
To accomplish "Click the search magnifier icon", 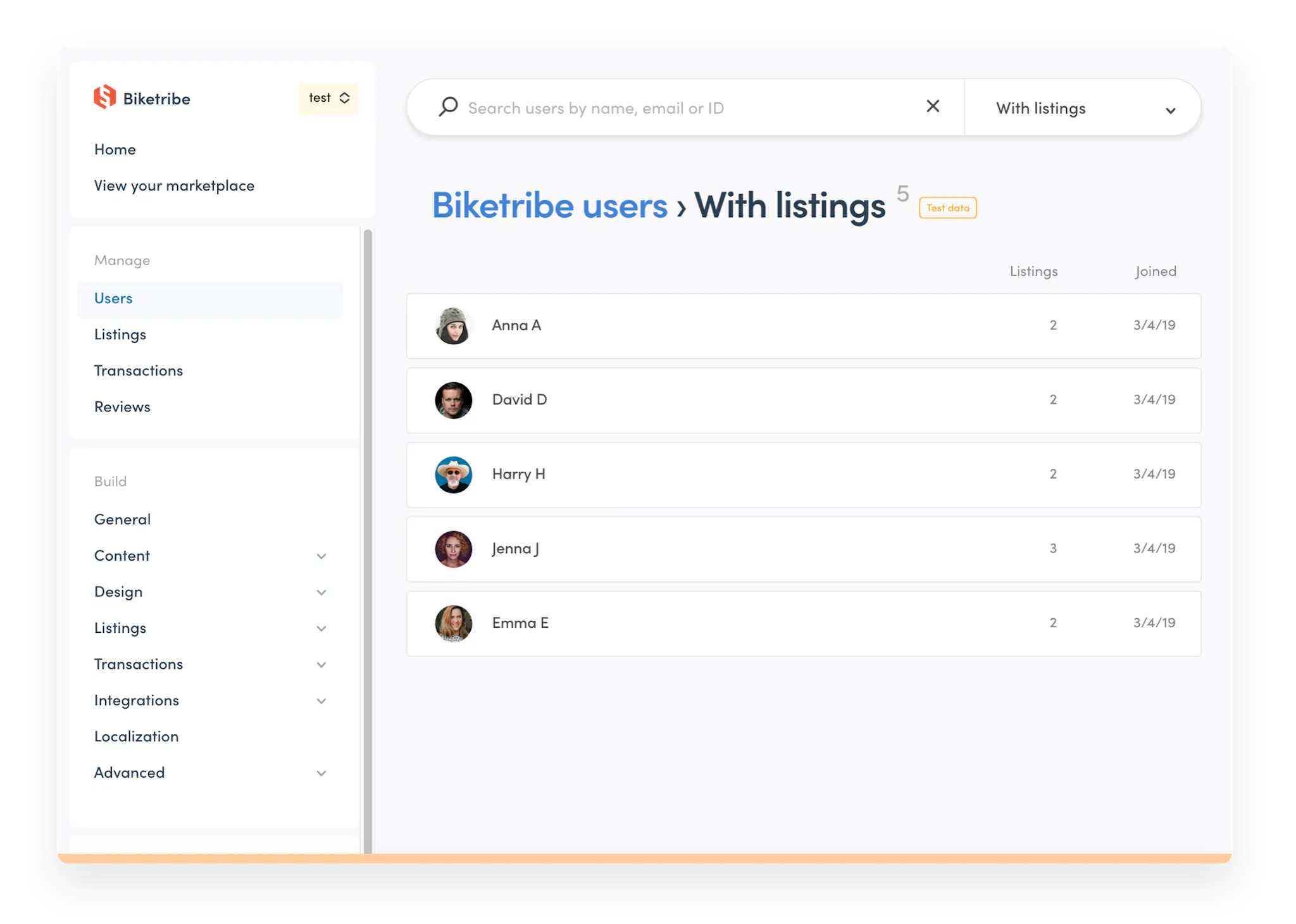I will [x=448, y=107].
